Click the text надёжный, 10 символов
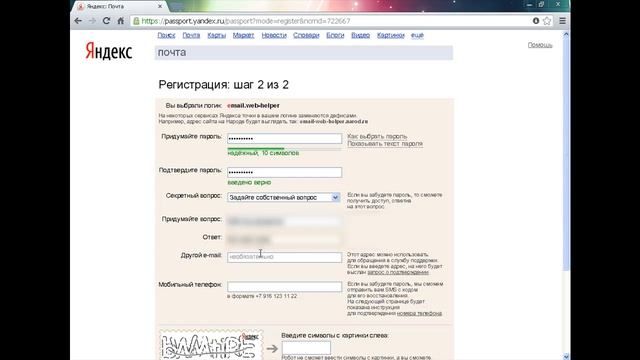The height and width of the screenshot is (360, 640). (263, 153)
